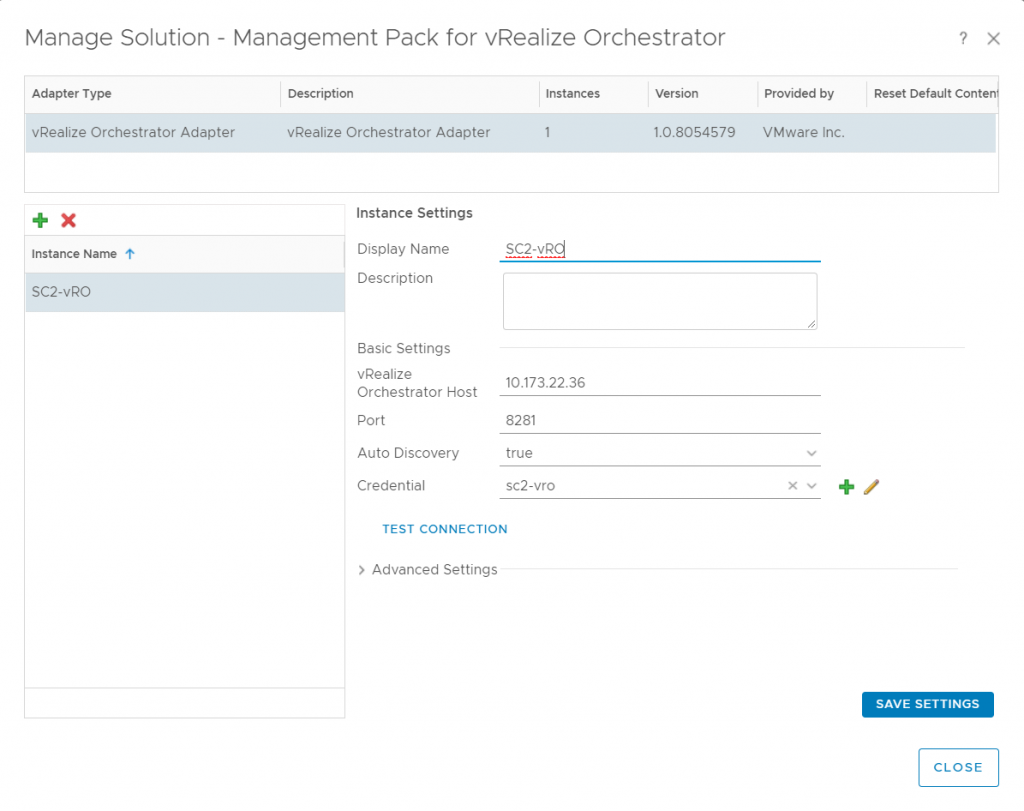Clear the sc2-vro credential selection
1024x811 pixels.
point(792,486)
